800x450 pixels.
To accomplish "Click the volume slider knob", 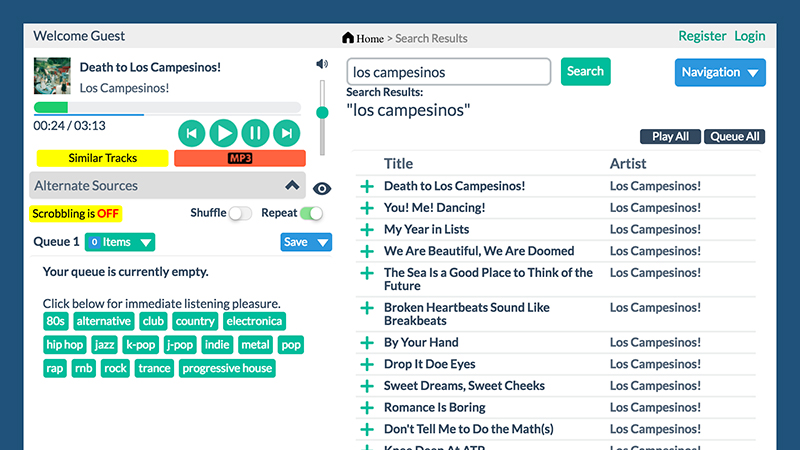I will 322,112.
